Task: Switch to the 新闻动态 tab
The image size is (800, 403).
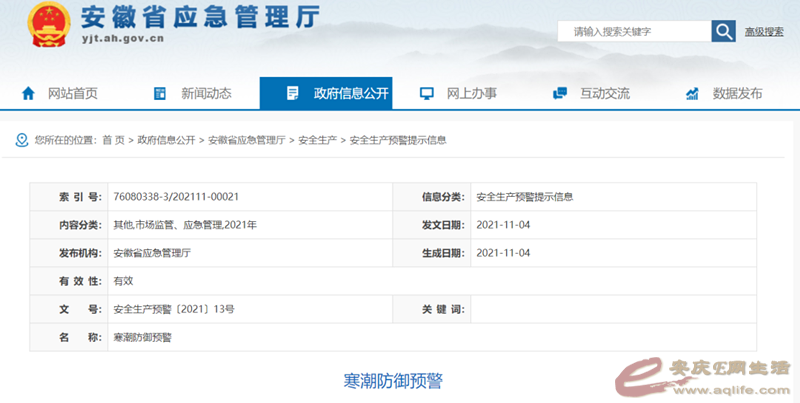Action: (206, 93)
